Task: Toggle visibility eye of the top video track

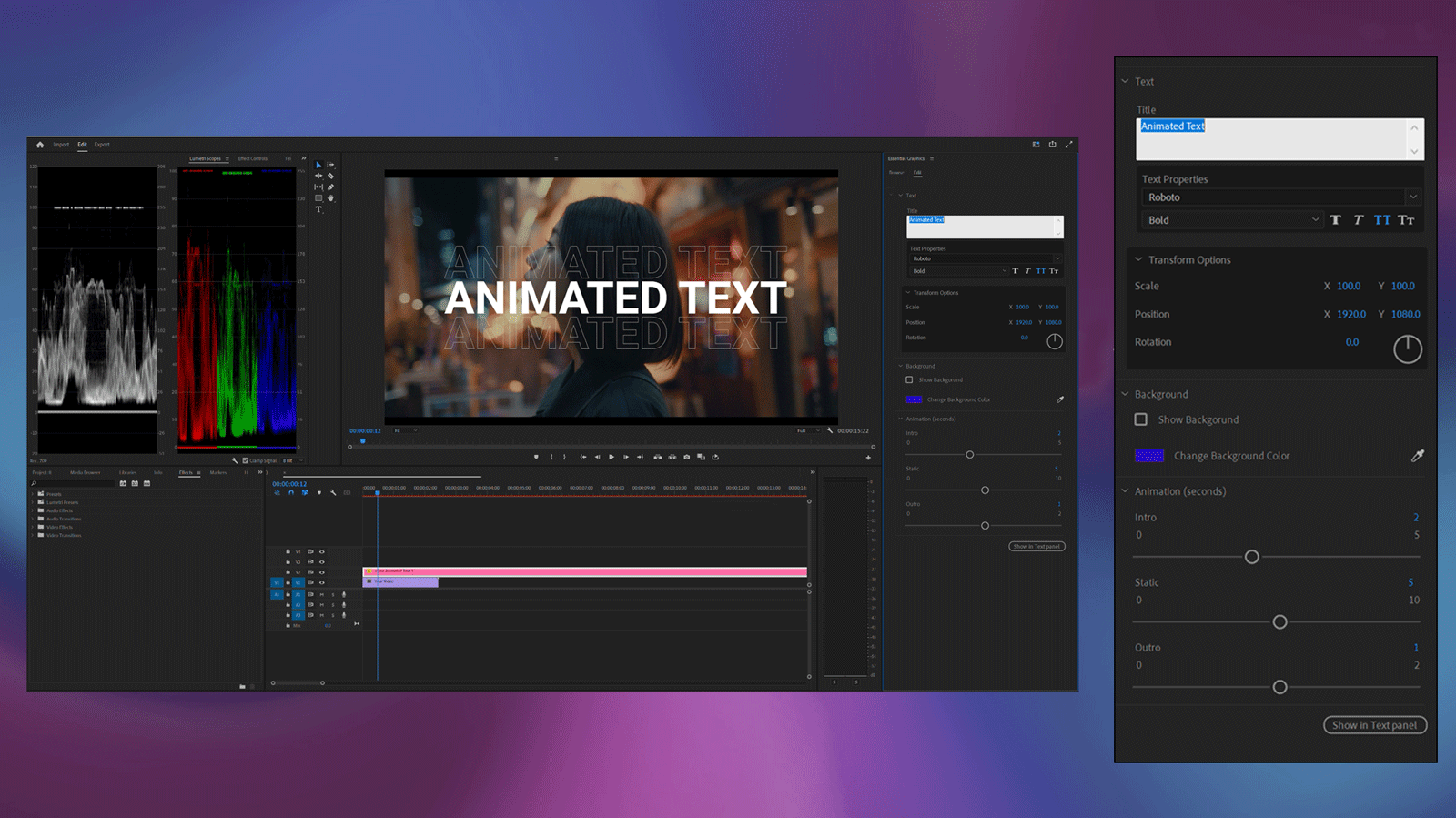Action: tap(321, 551)
